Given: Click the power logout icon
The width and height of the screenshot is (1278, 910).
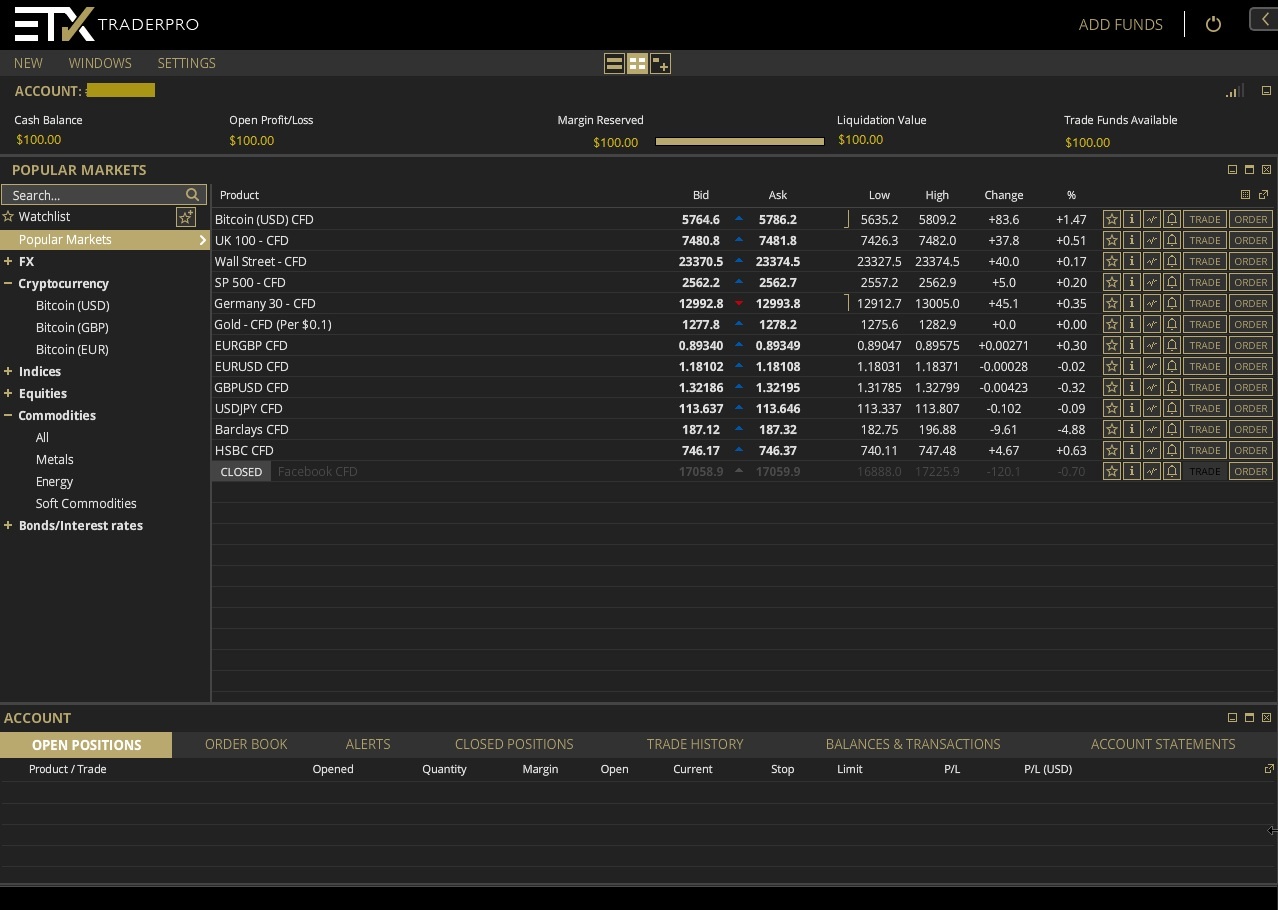Looking at the screenshot, I should click(x=1213, y=24).
